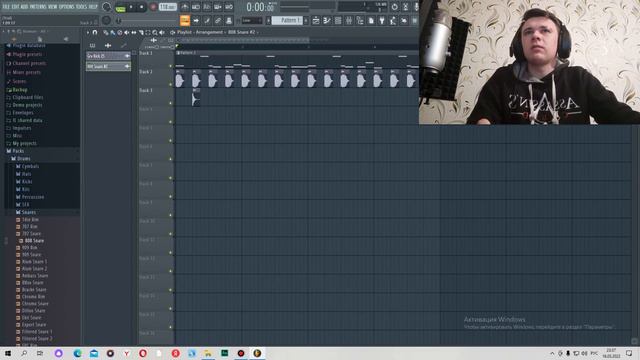The height and width of the screenshot is (360, 640).
Task: Open the Playlist view icon
Action: tap(316, 20)
